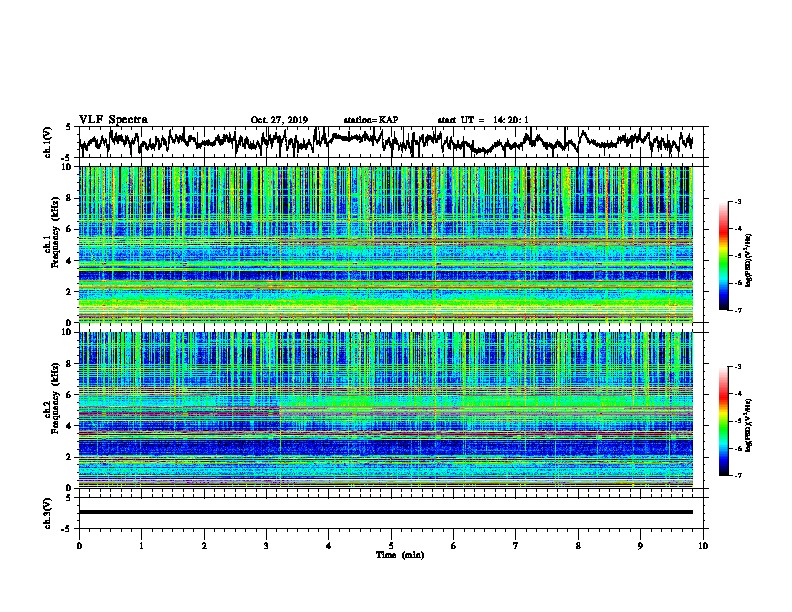
Task: Click time axis tick label "1"
Action: (141, 546)
